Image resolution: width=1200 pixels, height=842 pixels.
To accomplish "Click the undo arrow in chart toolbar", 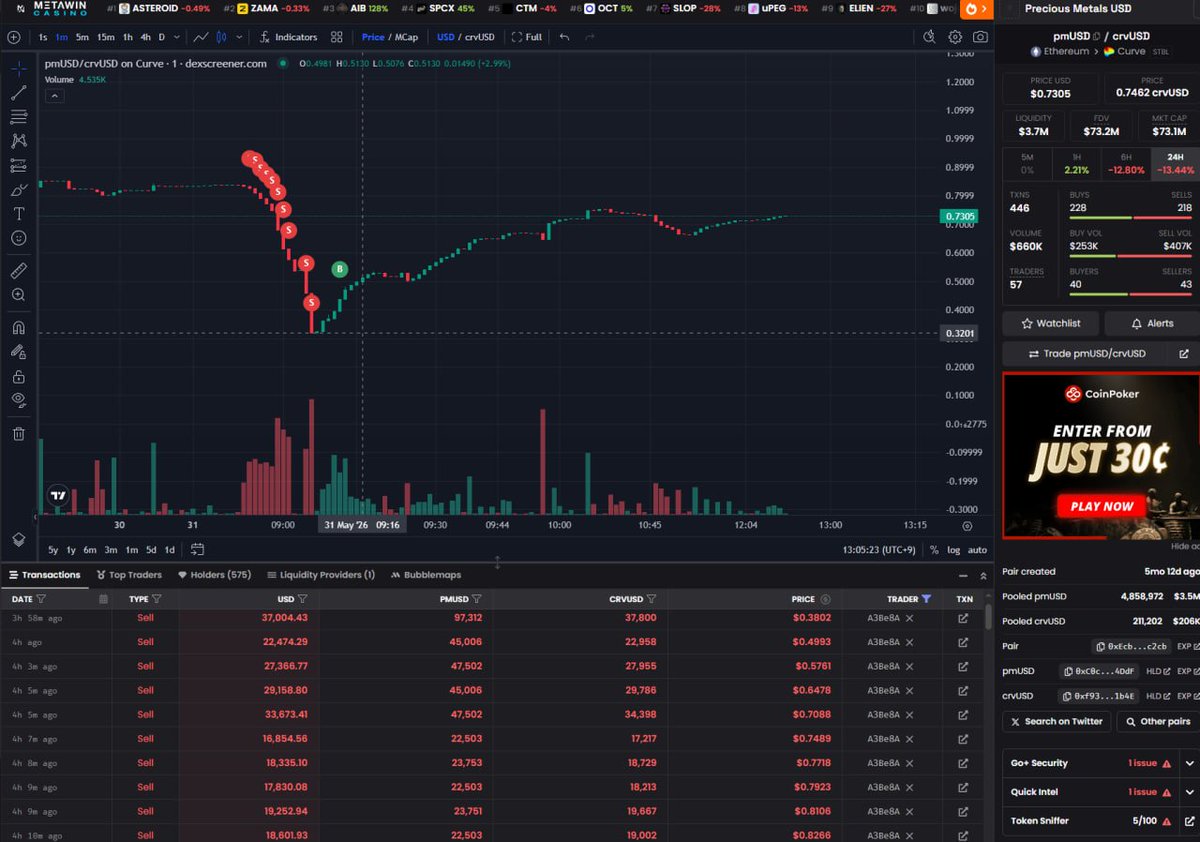I will click(x=565, y=37).
